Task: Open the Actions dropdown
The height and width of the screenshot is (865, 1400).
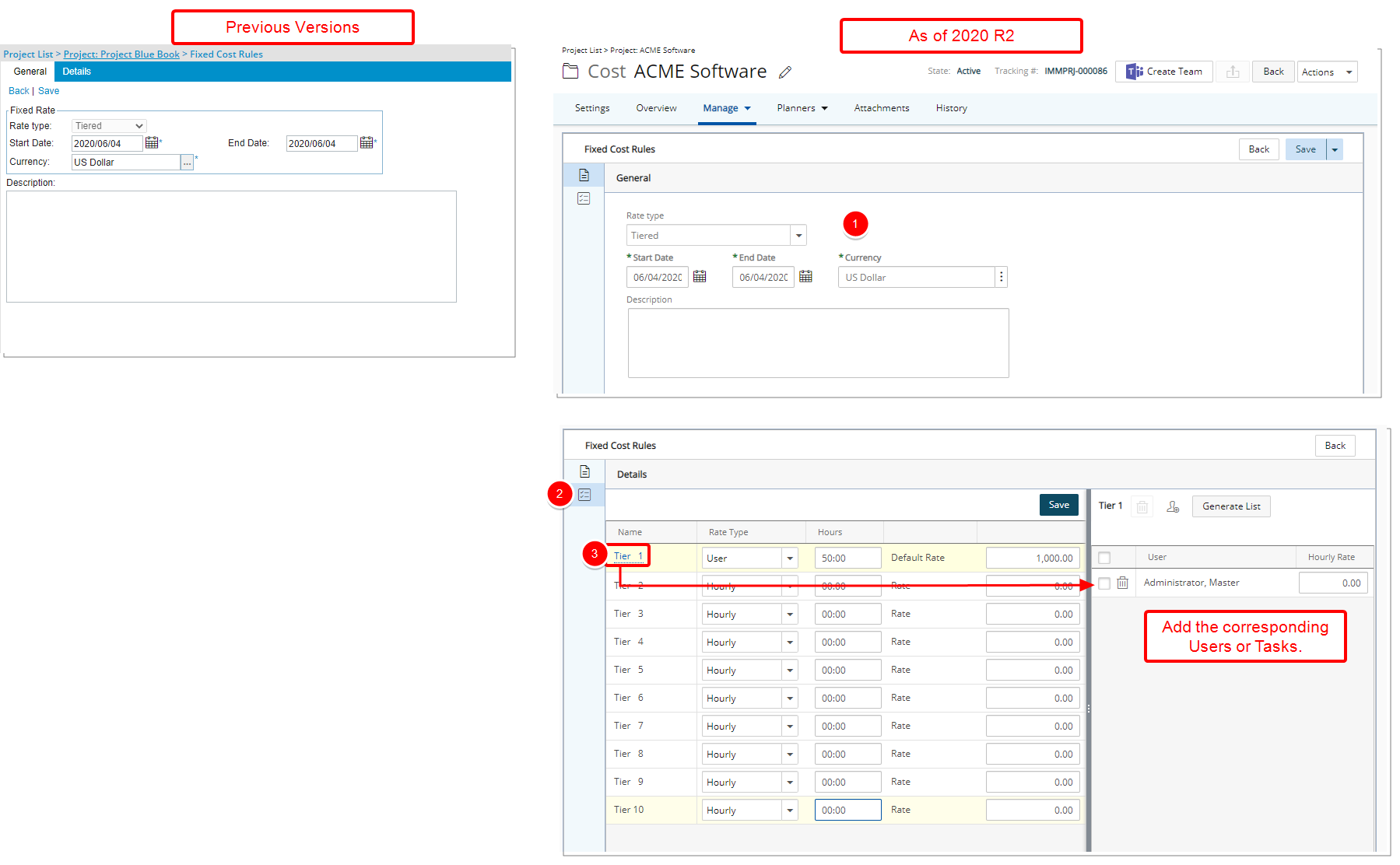Action: [x=1328, y=72]
